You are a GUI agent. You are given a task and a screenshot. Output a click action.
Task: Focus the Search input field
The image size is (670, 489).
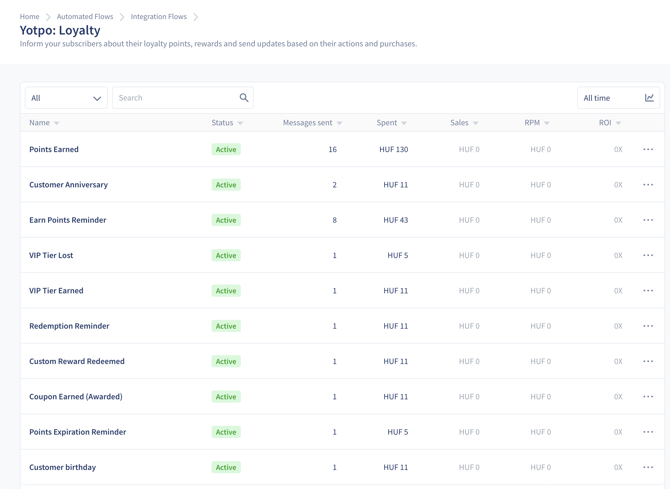[183, 98]
